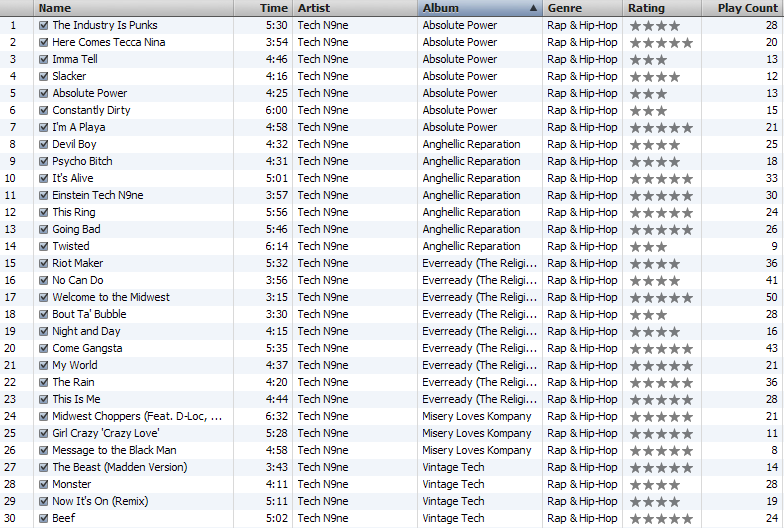Select Midwest Choppers track row
784x528 pixels.
[137, 416]
